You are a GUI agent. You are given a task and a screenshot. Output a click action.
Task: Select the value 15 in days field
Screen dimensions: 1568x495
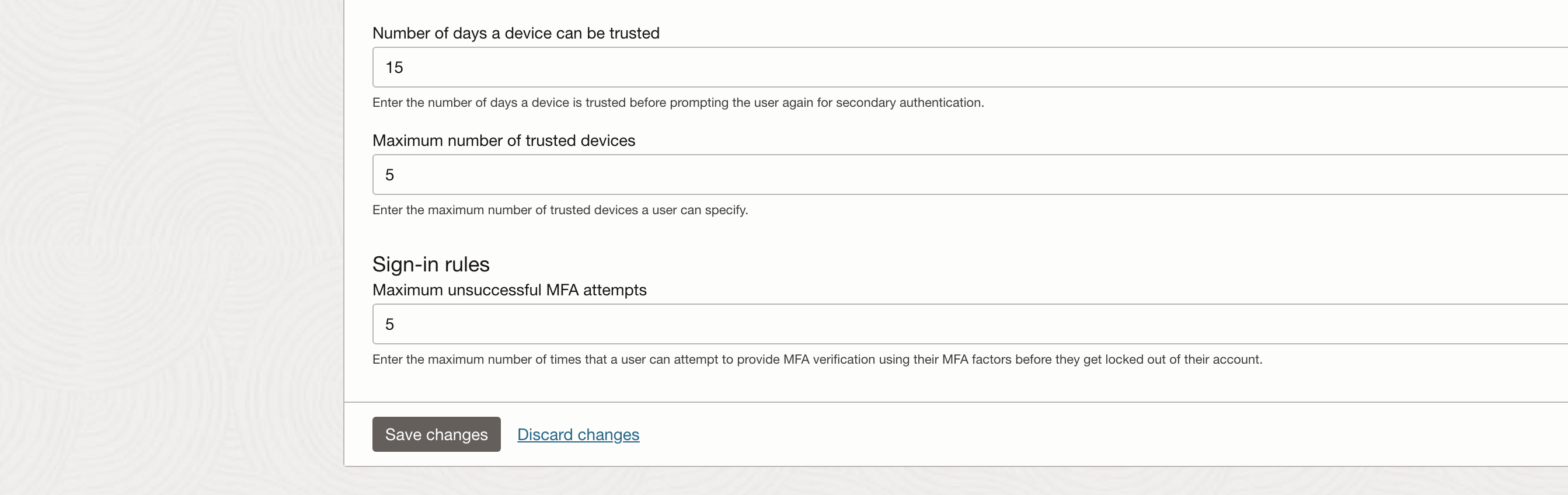tap(395, 67)
